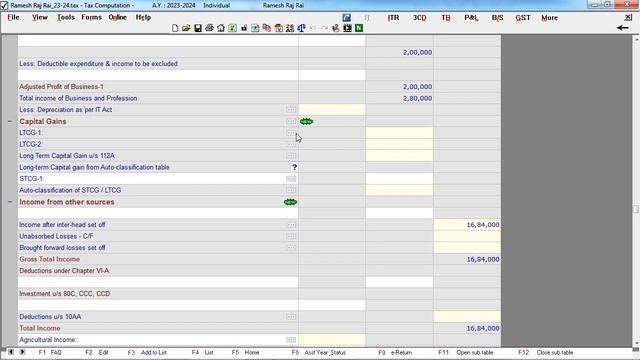The image size is (640, 360).
Task: Click the green N toolbar icon
Action: 359,28
